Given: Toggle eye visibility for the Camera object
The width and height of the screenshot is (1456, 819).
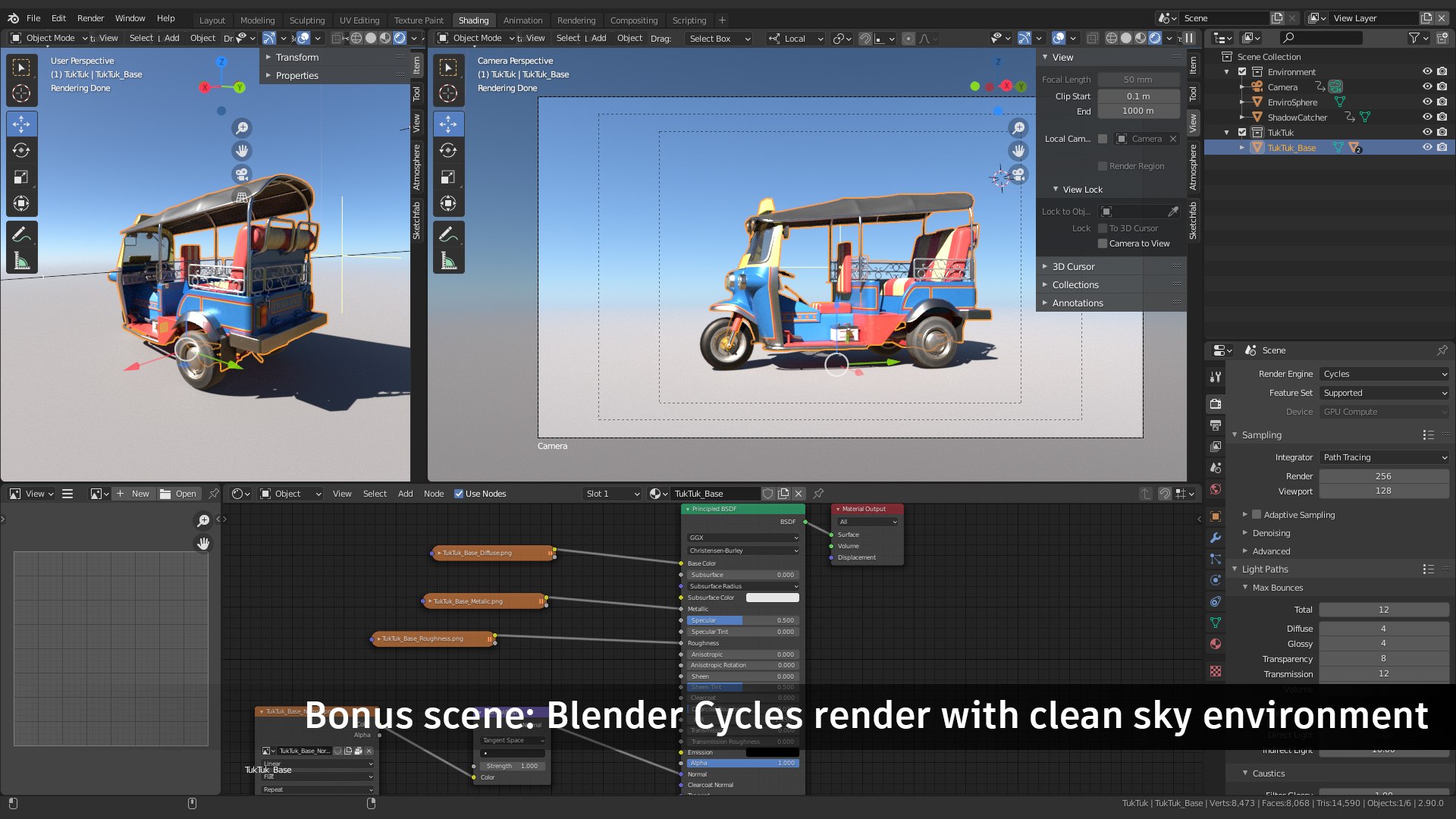Looking at the screenshot, I should (1427, 87).
